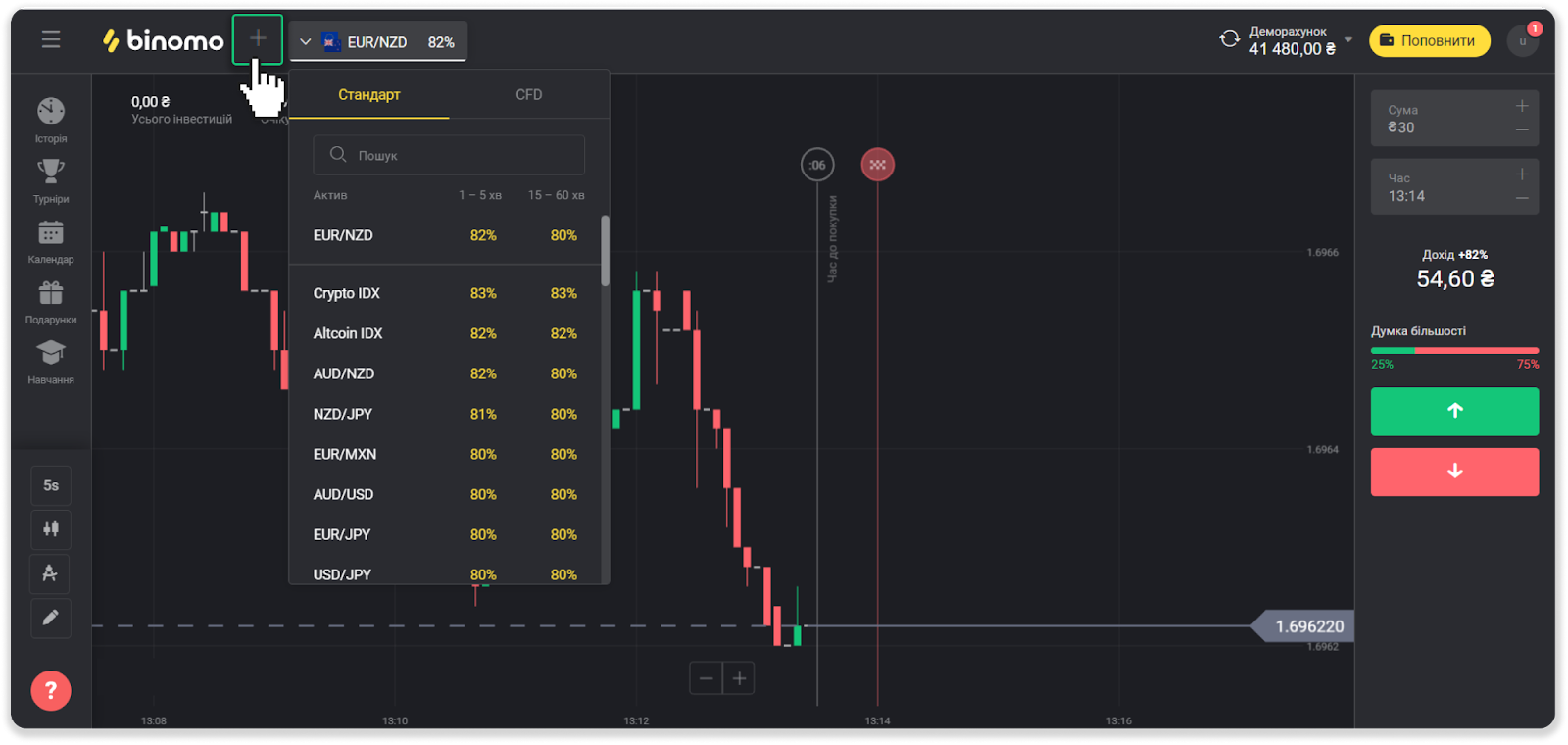Open the hamburger main menu
This screenshot has width=1568, height=745.
tap(51, 40)
